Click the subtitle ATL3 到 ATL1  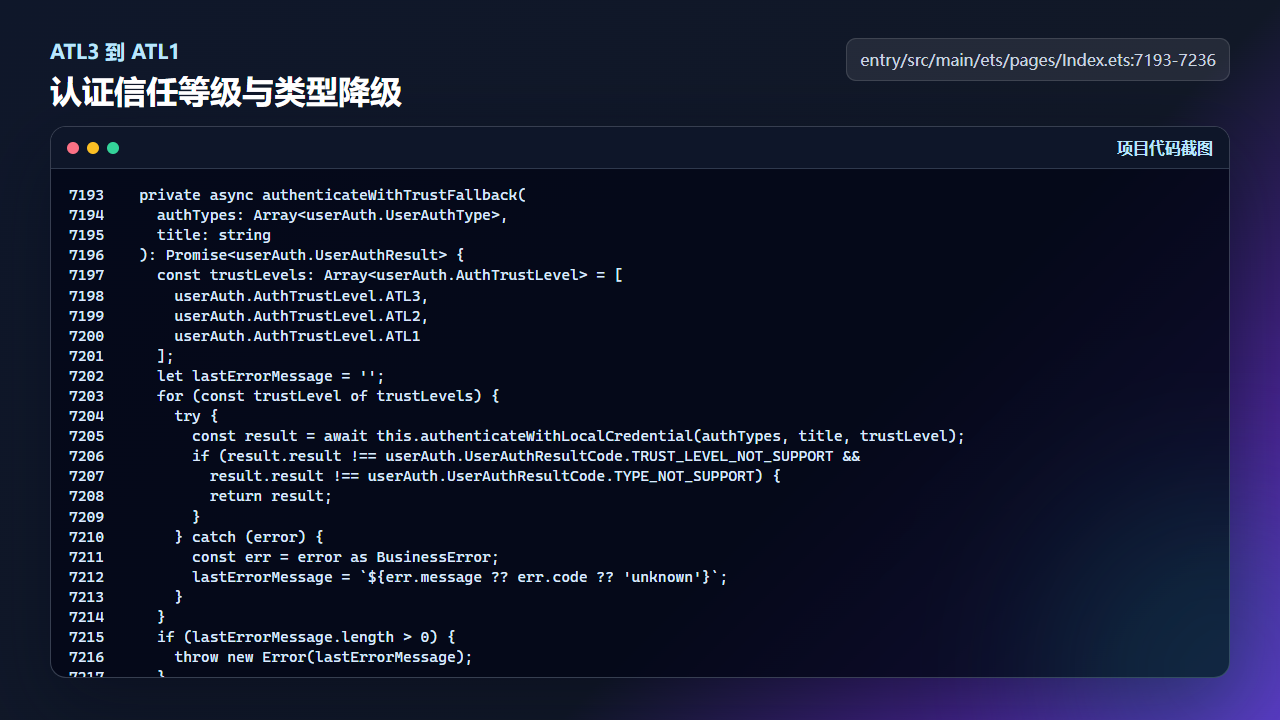pos(115,52)
